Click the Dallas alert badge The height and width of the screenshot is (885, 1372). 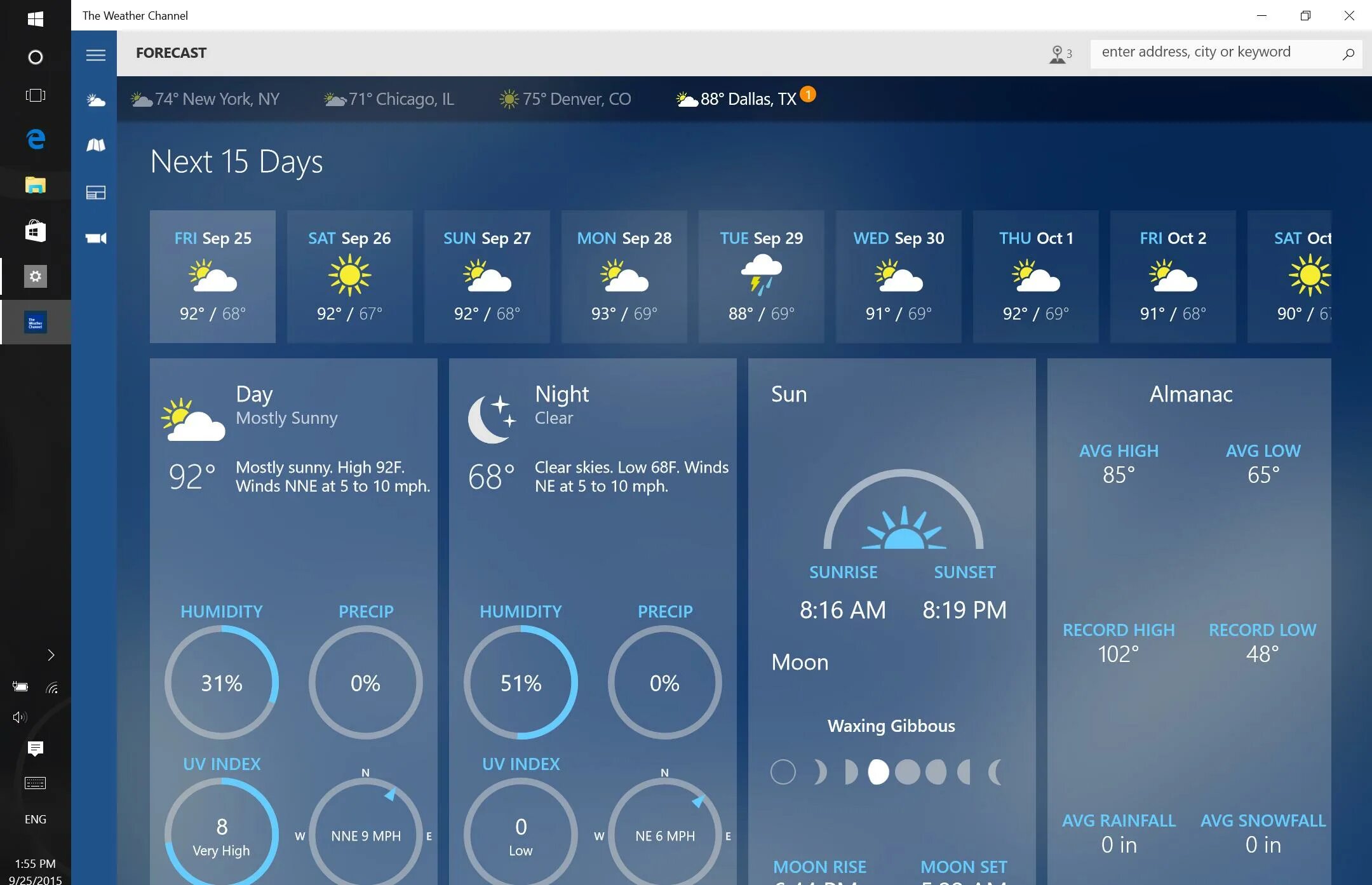click(807, 94)
